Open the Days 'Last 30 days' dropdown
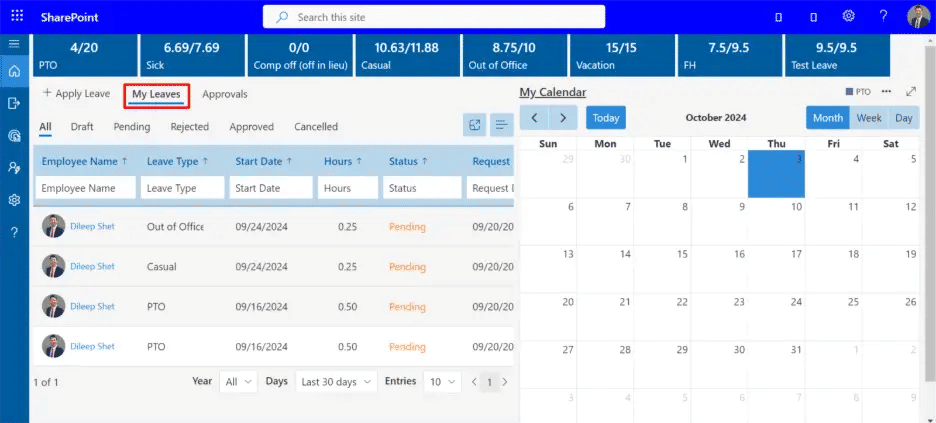 [x=335, y=382]
